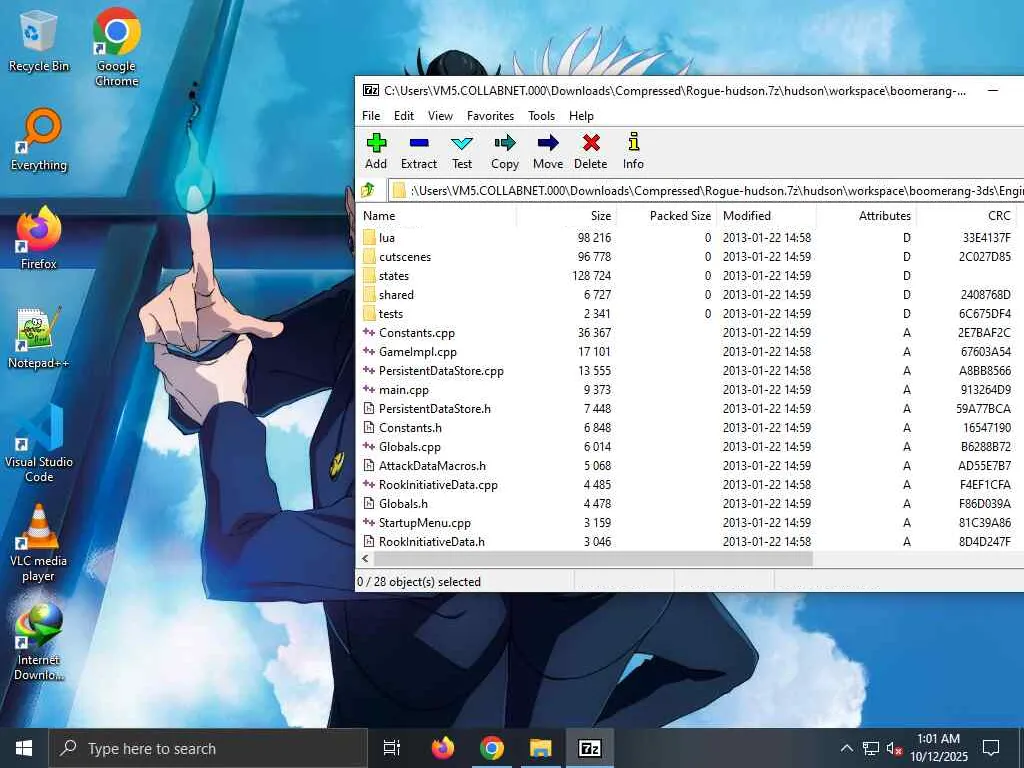
Task: Click the muted volume tray icon
Action: [x=894, y=748]
